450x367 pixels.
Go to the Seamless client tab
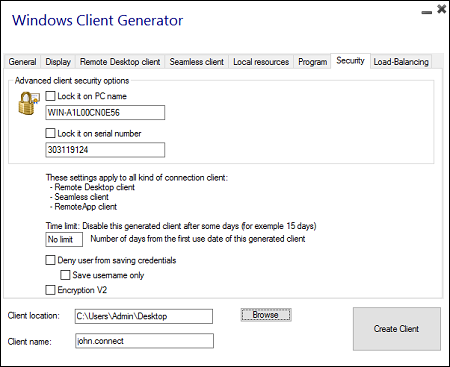pos(196,62)
